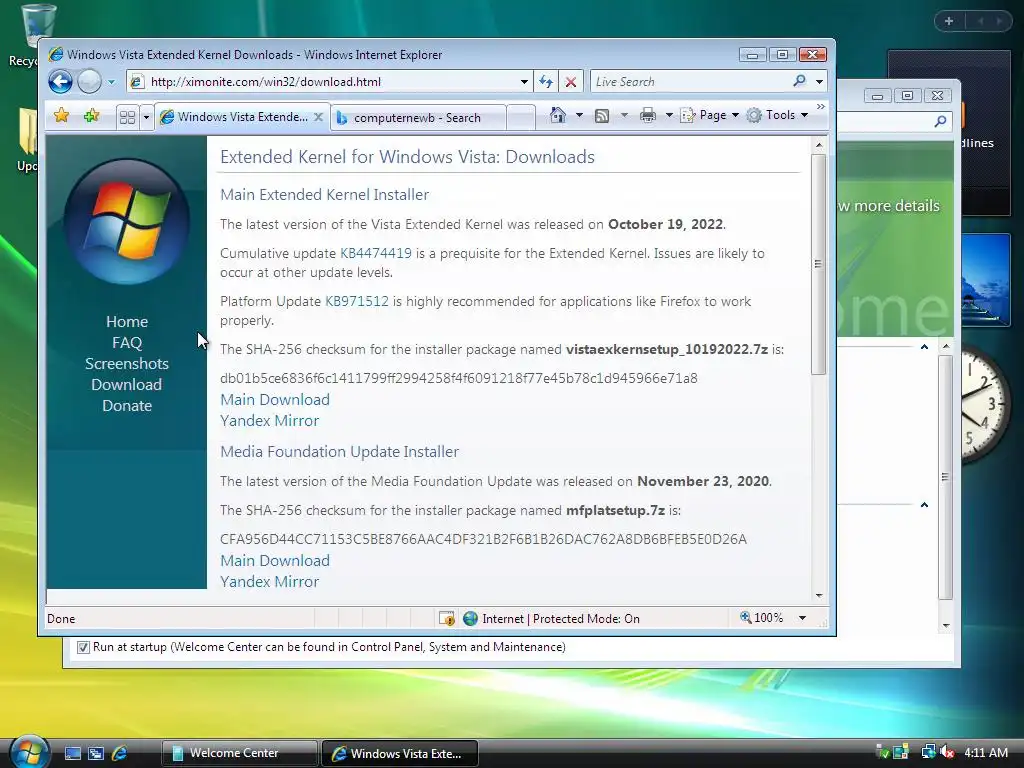Click the RSS Feeds icon
Image resolution: width=1024 pixels, height=768 pixels.
click(602, 116)
